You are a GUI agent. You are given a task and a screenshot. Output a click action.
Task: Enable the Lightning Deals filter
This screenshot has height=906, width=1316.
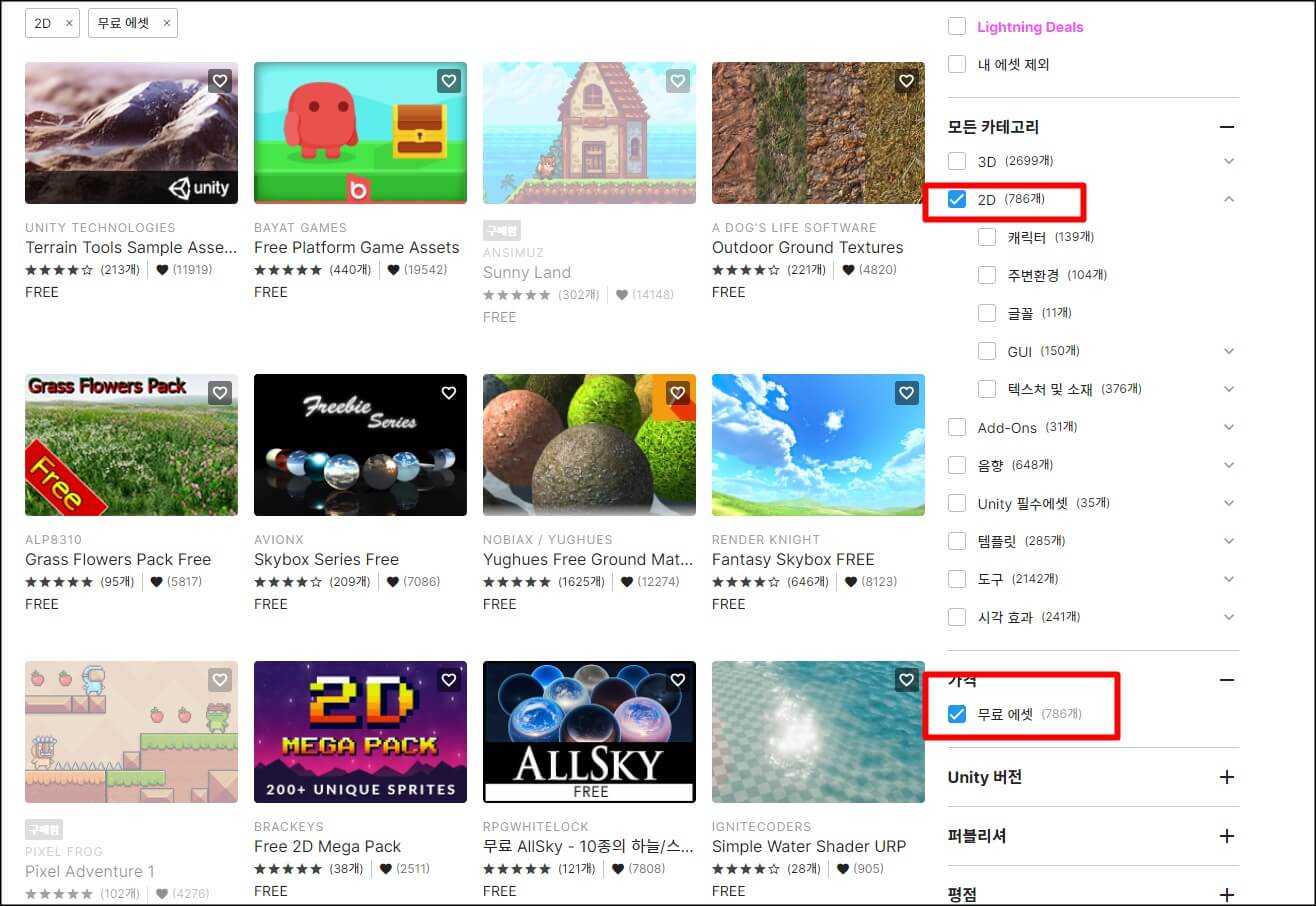(x=956, y=26)
